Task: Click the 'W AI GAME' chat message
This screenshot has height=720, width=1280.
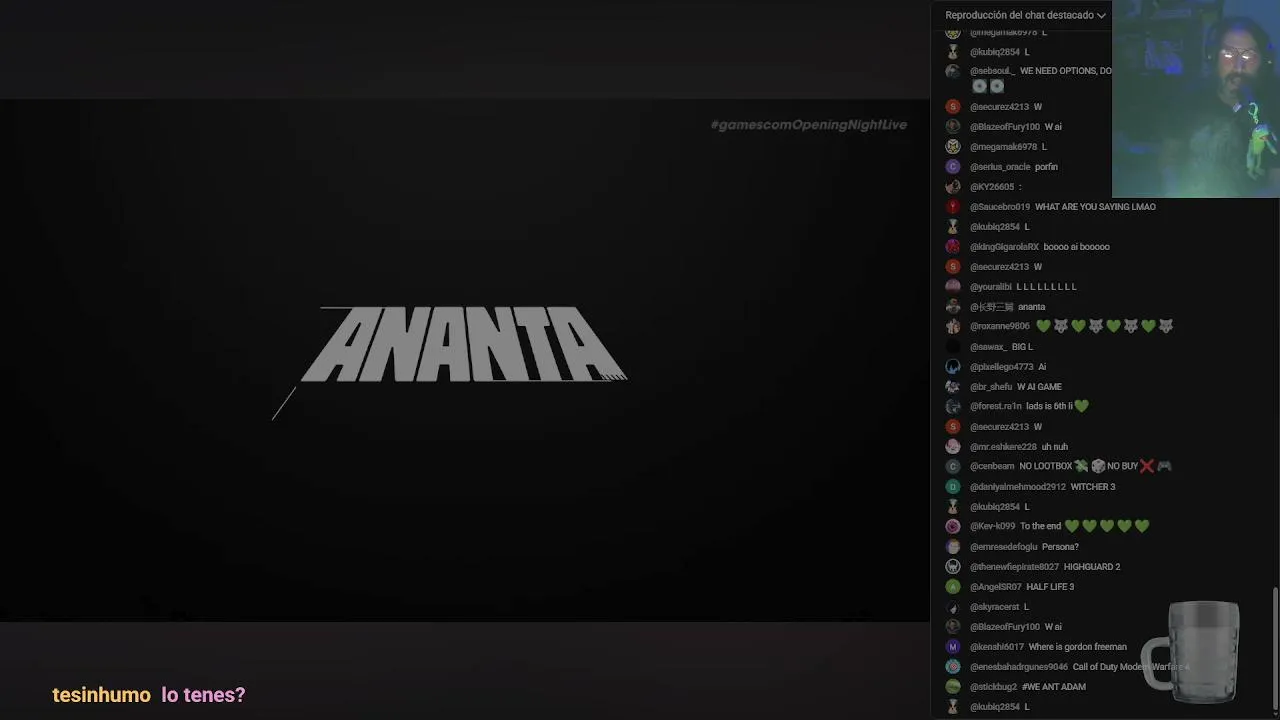Action: [x=1039, y=387]
